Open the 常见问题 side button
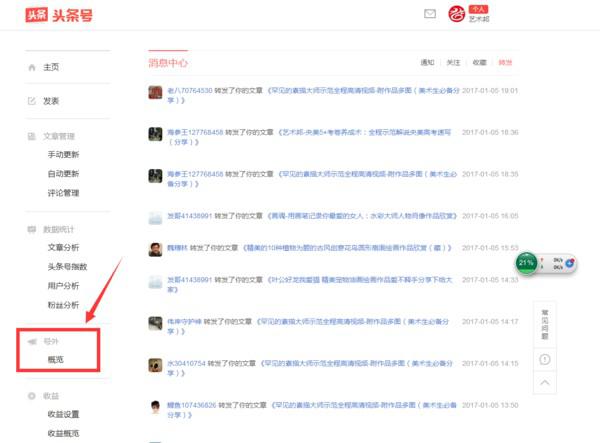Viewport: 600px width, 443px height. [x=544, y=321]
